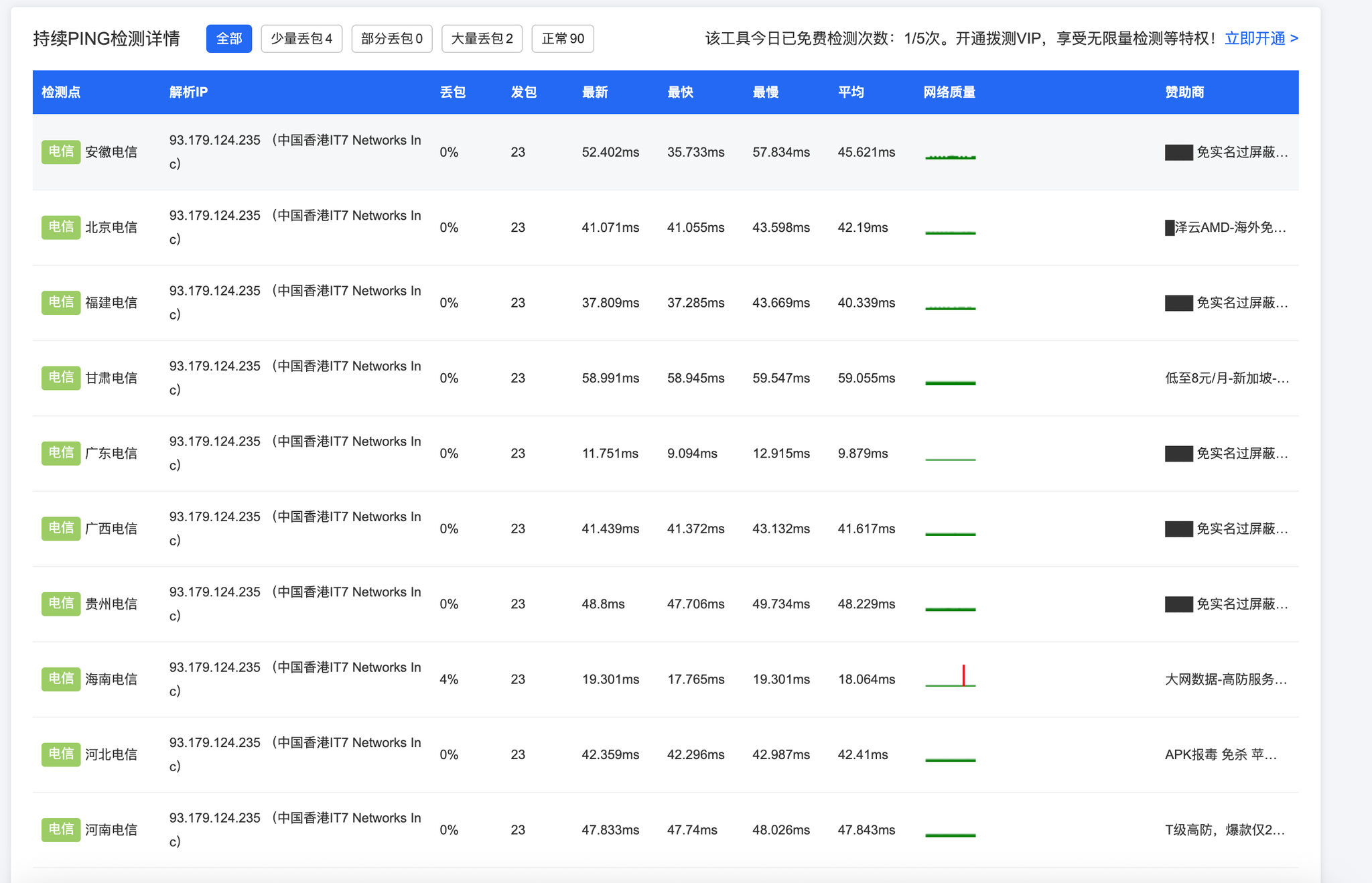Click the 平均 column header

851,92
